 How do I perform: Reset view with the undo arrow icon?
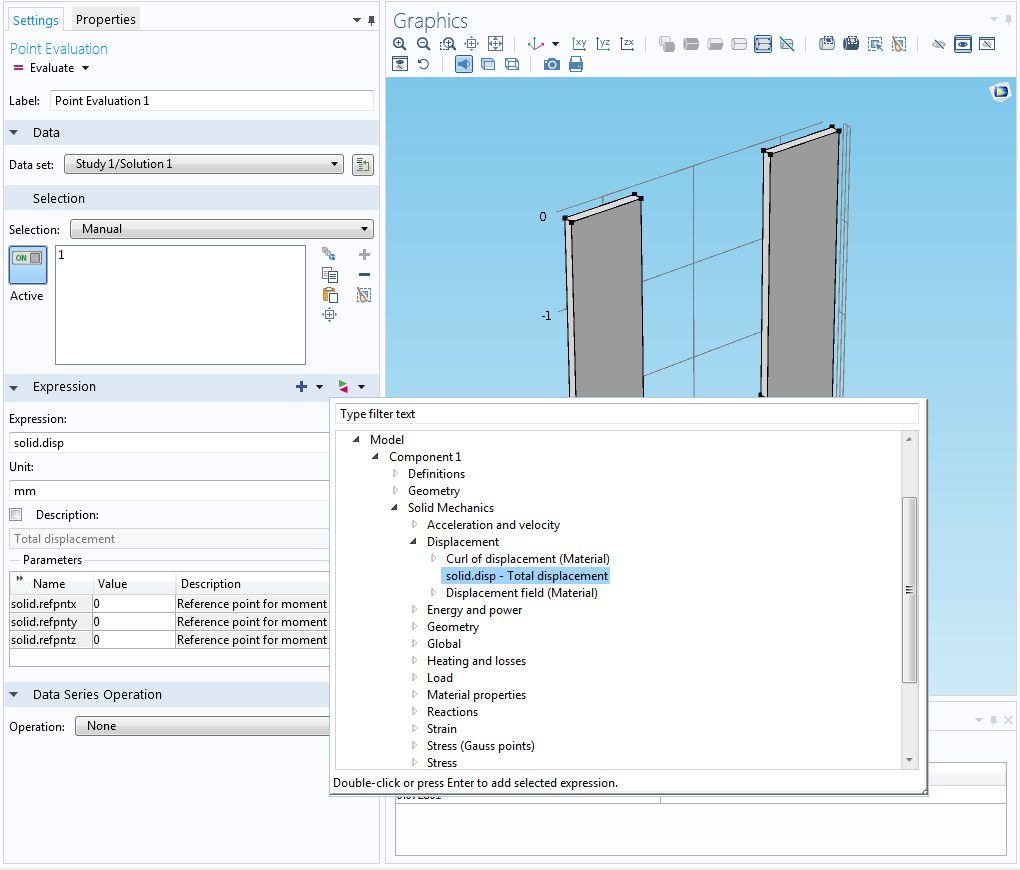(x=423, y=64)
